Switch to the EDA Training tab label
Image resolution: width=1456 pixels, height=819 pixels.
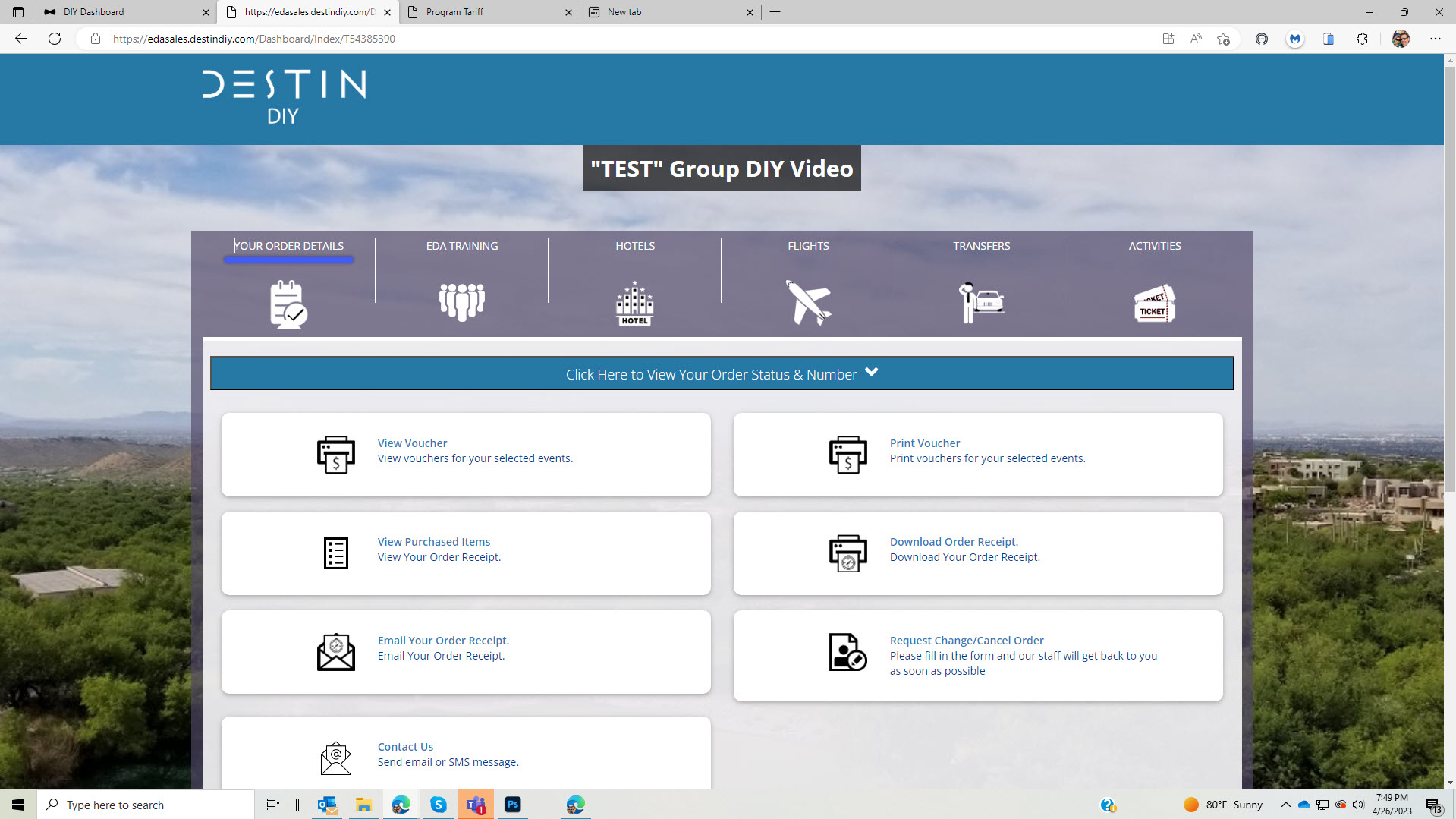pos(462,246)
